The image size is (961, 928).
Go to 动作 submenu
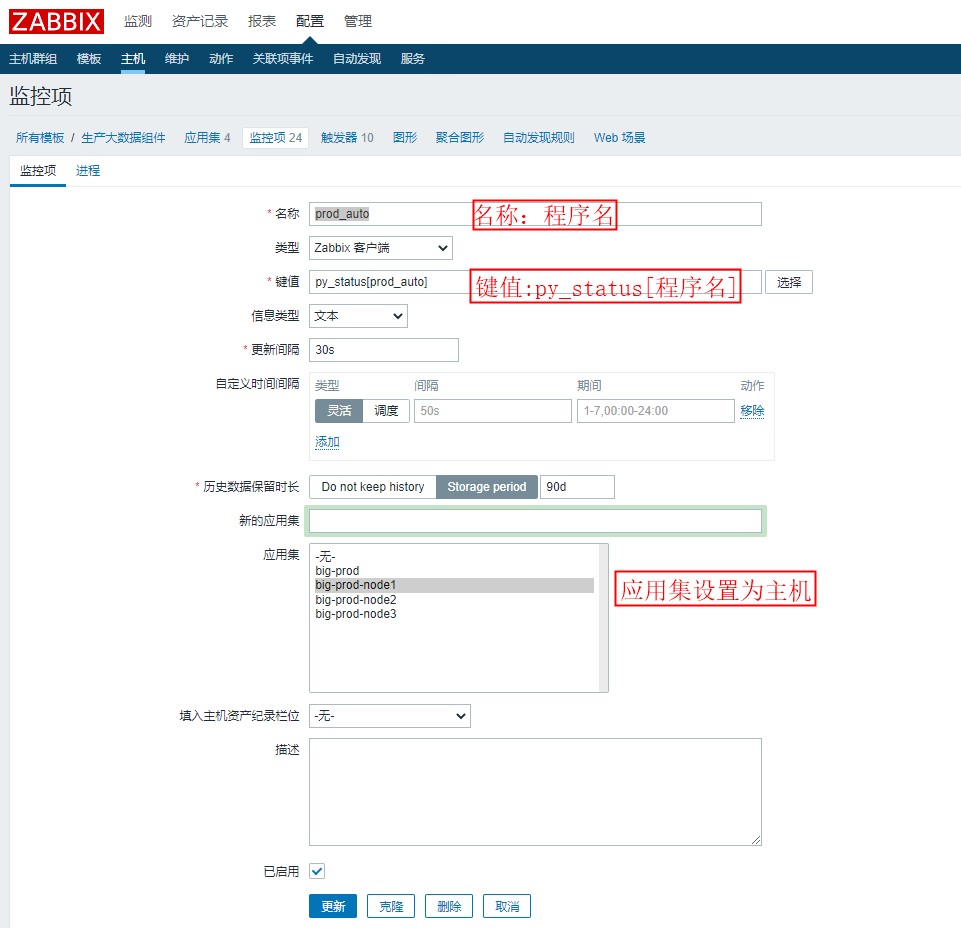[221, 59]
